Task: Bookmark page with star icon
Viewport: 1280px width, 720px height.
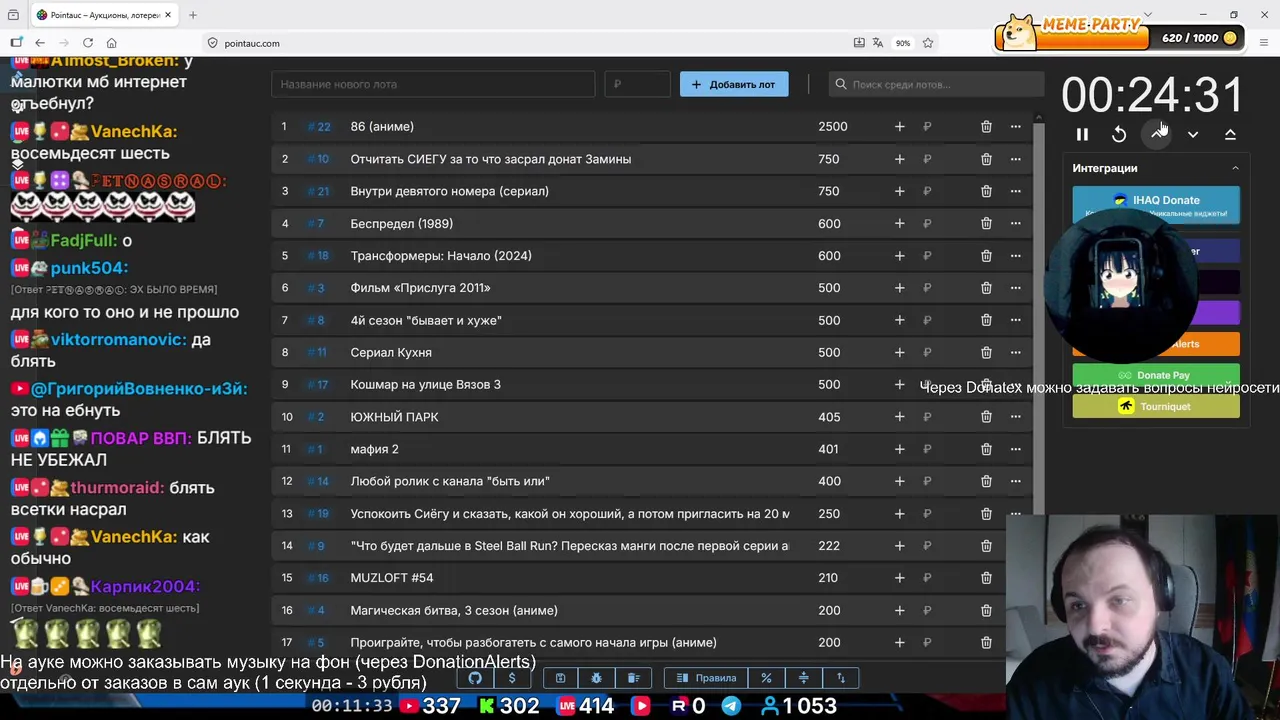Action: point(928,43)
